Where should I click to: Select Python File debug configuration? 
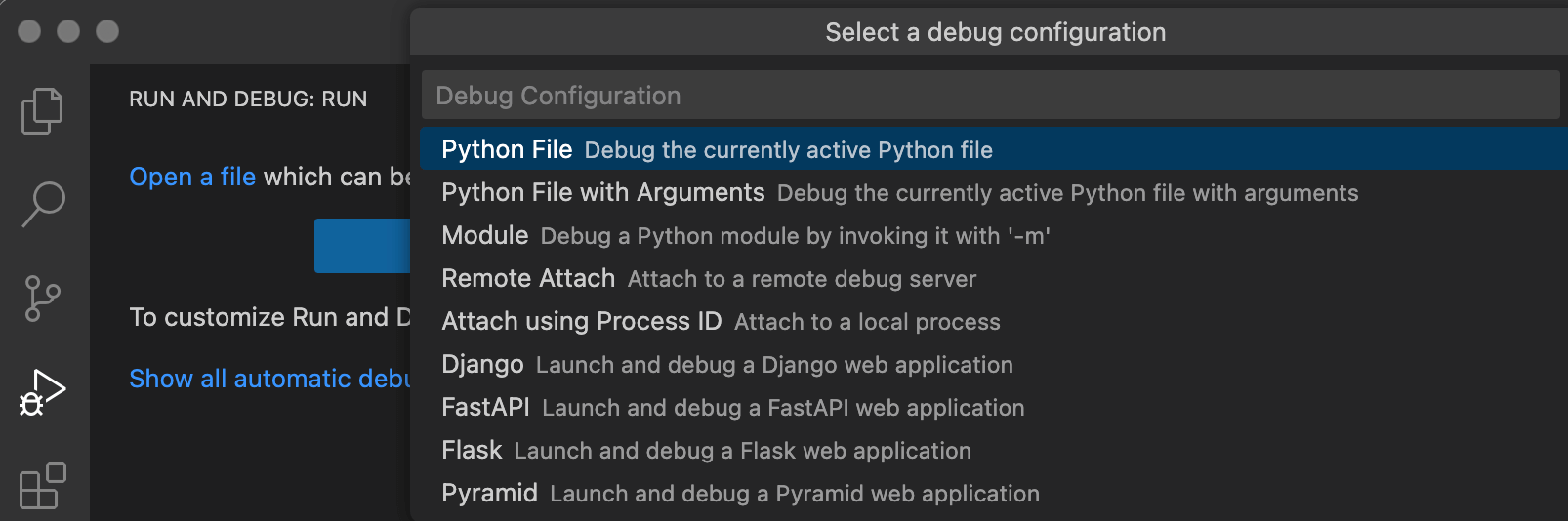507,149
